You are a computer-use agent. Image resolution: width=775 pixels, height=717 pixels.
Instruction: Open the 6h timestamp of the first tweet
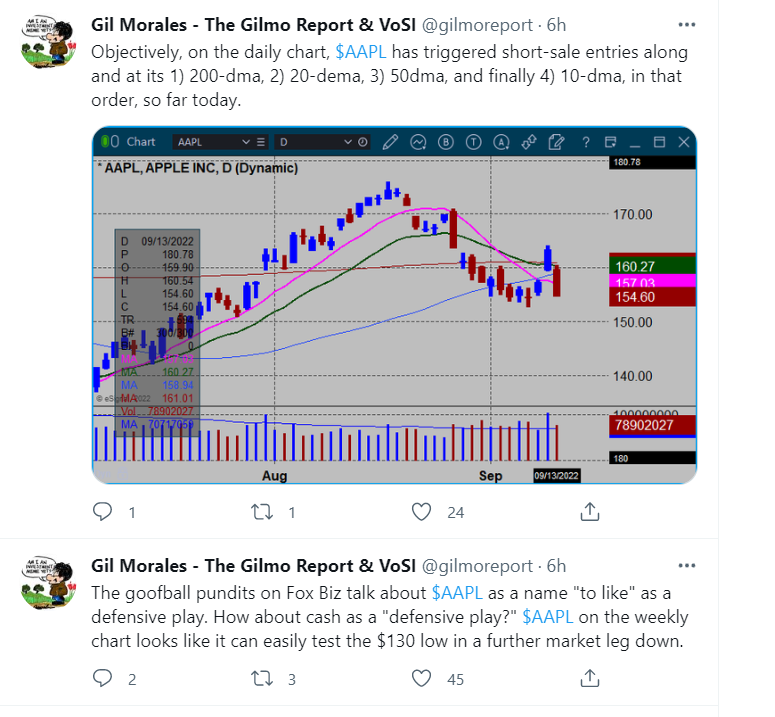pyautogui.click(x=558, y=24)
